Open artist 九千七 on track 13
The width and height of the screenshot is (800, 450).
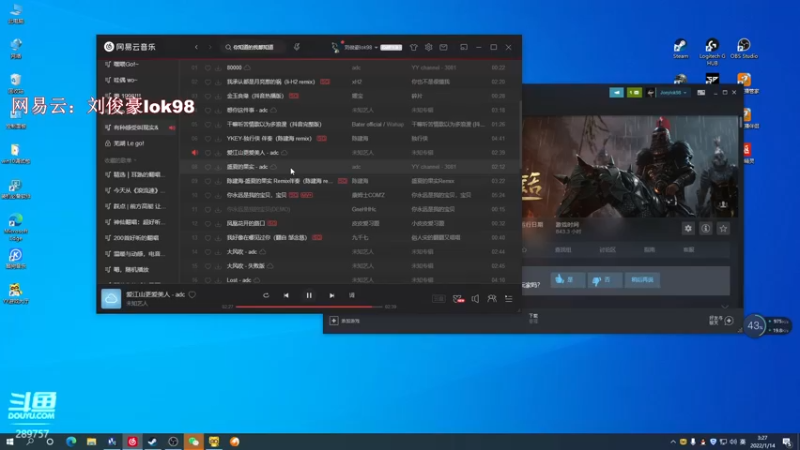360,237
